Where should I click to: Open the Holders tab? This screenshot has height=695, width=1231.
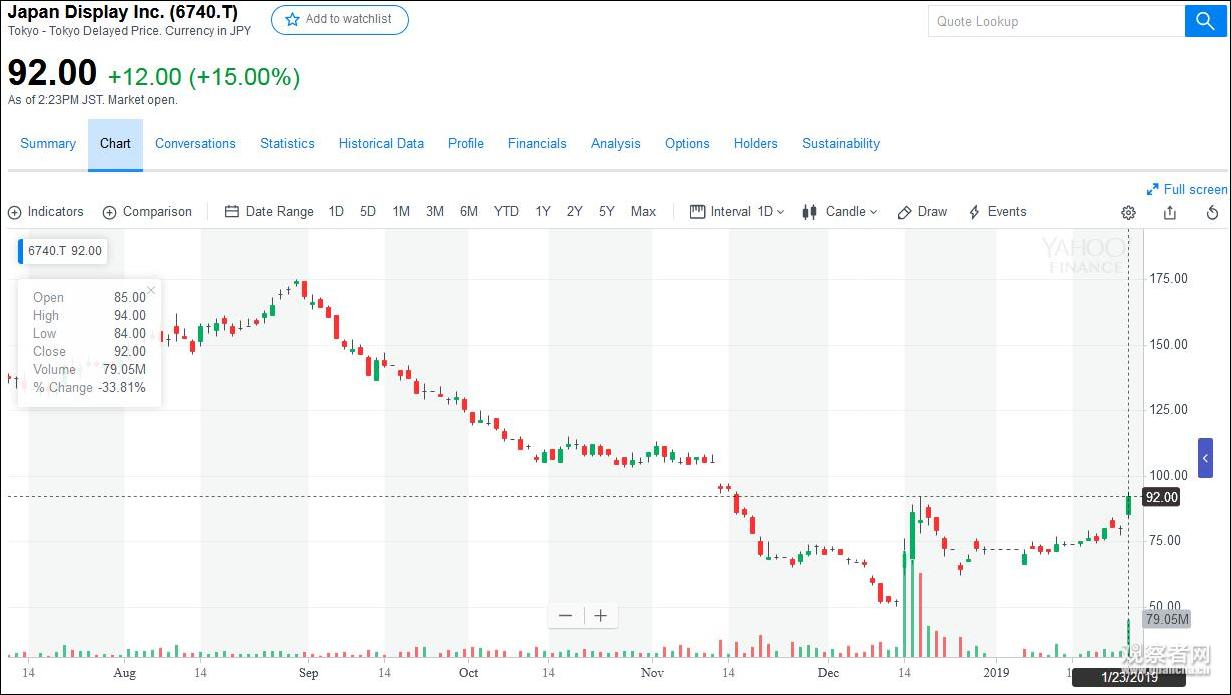[x=755, y=143]
